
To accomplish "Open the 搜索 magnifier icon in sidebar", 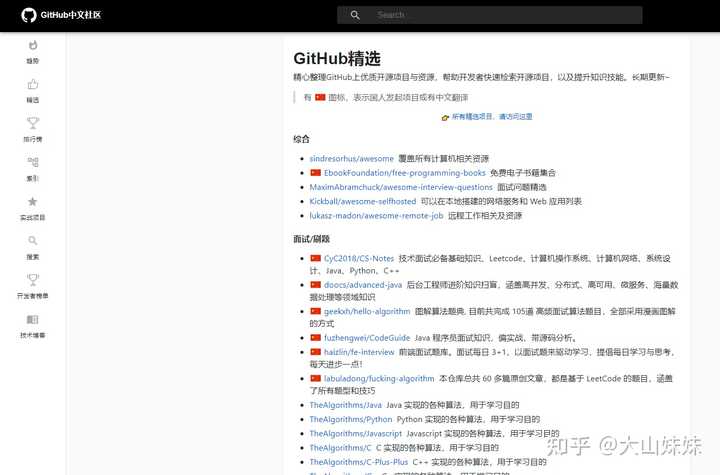I will tap(33, 241).
